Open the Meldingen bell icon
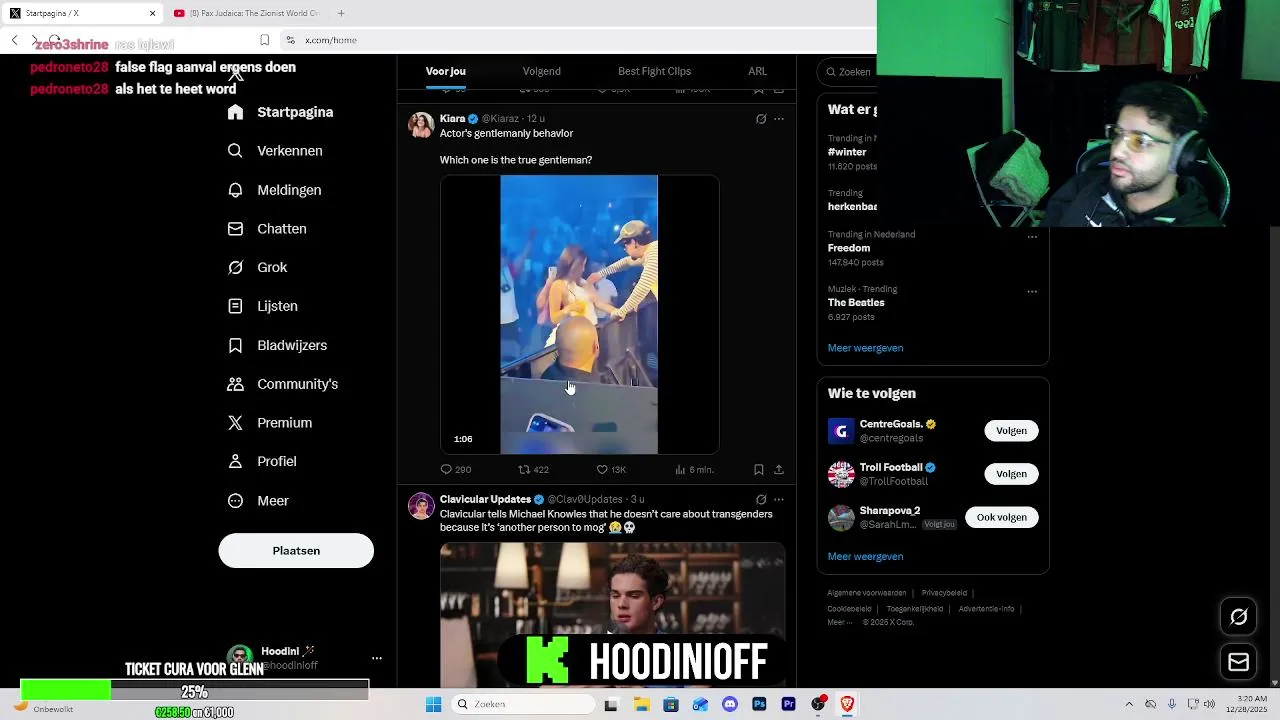1280x720 pixels. (235, 190)
